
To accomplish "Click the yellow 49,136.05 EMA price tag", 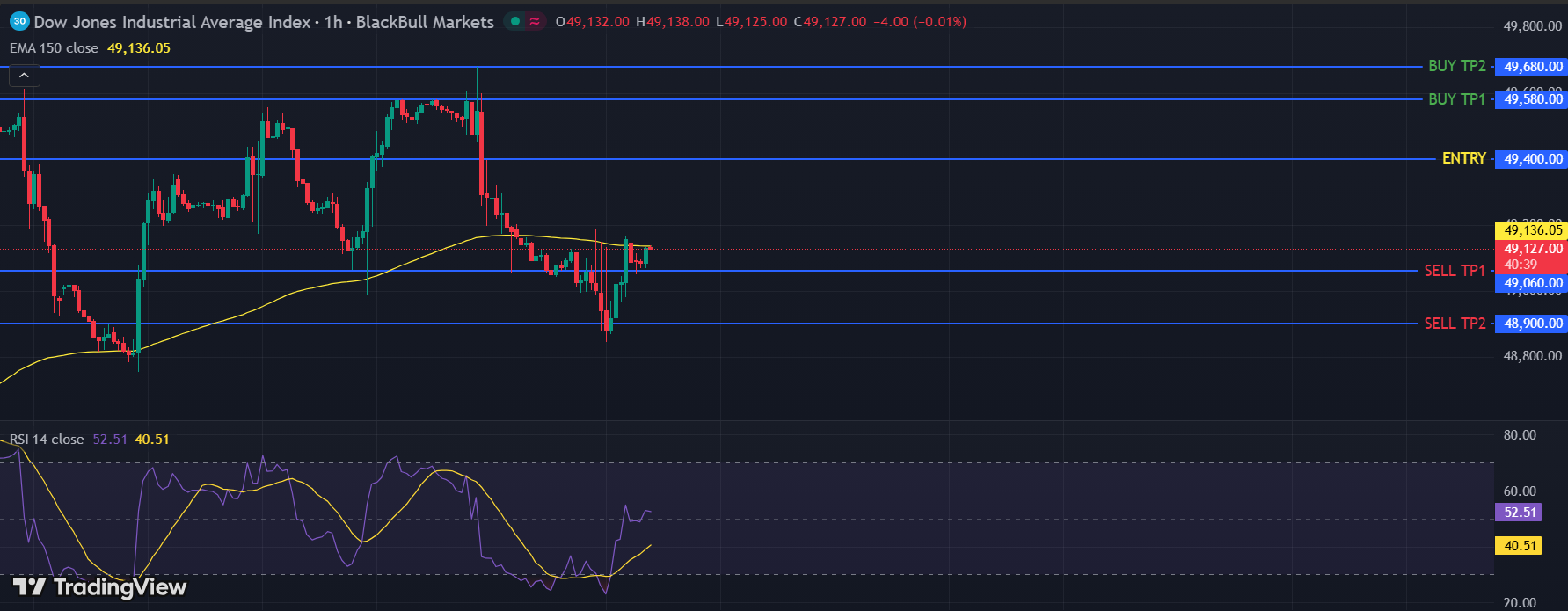I will coord(1532,230).
